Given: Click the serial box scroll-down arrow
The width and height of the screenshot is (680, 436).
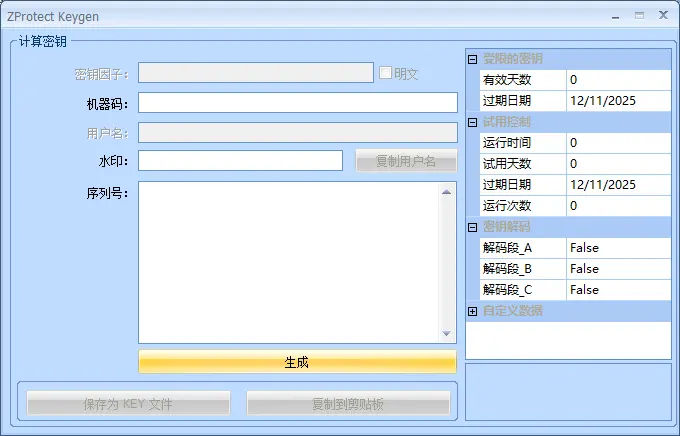Looking at the screenshot, I should point(447,334).
